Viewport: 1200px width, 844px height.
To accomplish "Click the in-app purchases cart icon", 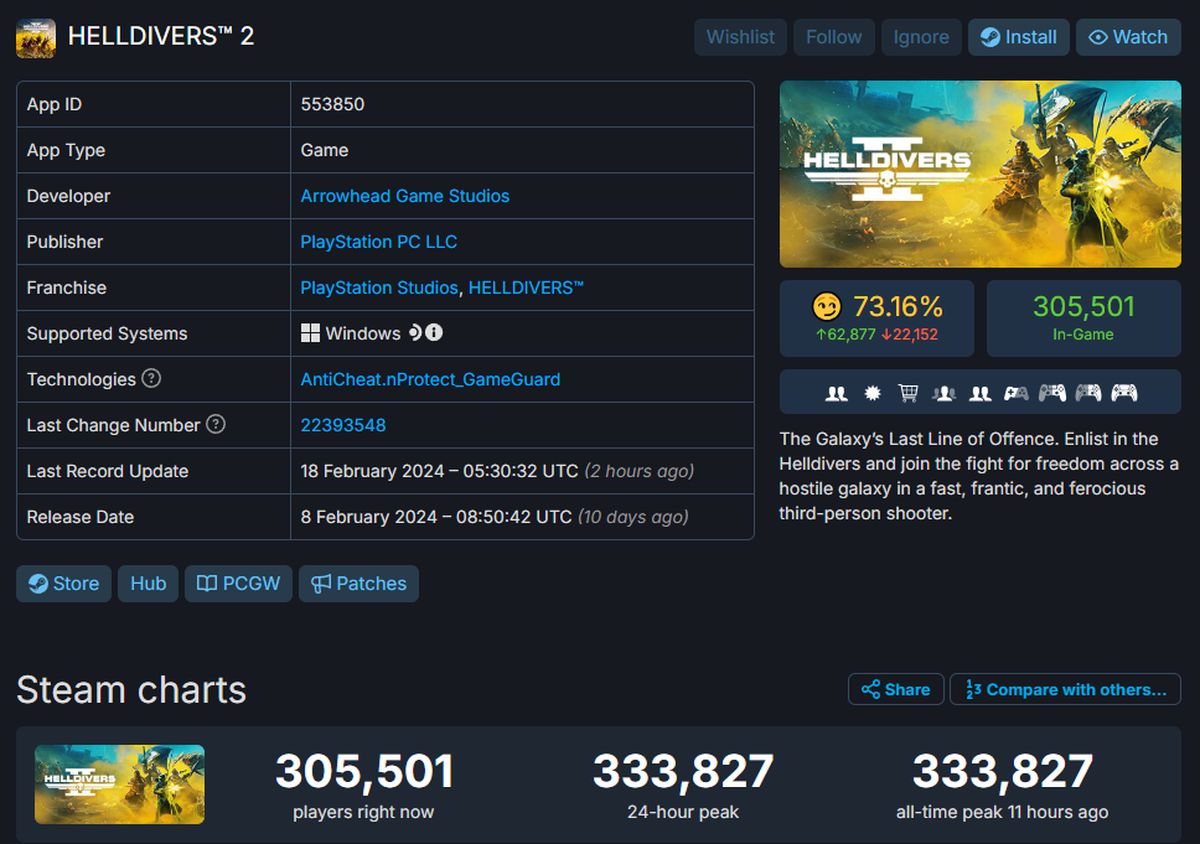I will [908, 393].
